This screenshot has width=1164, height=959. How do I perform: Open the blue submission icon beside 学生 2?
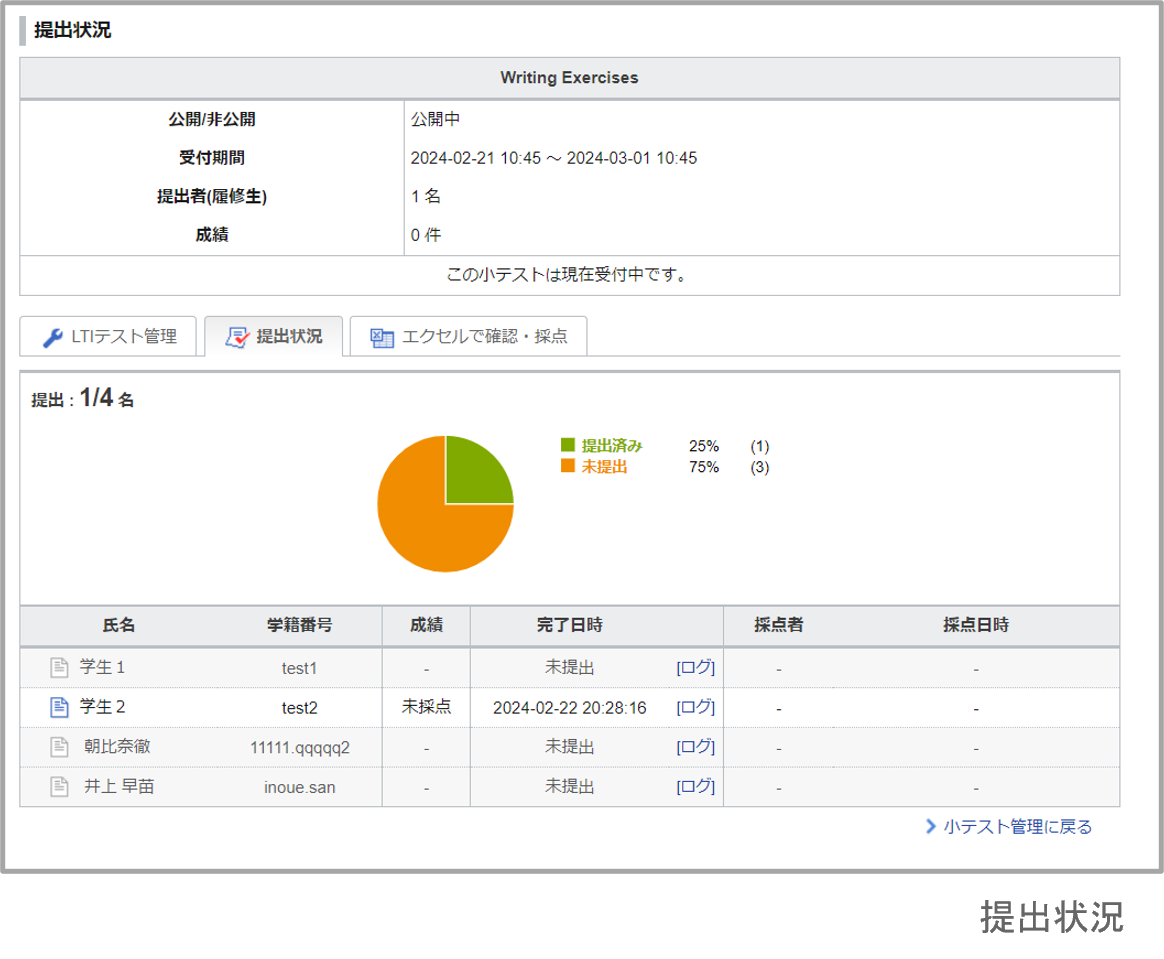pos(59,707)
